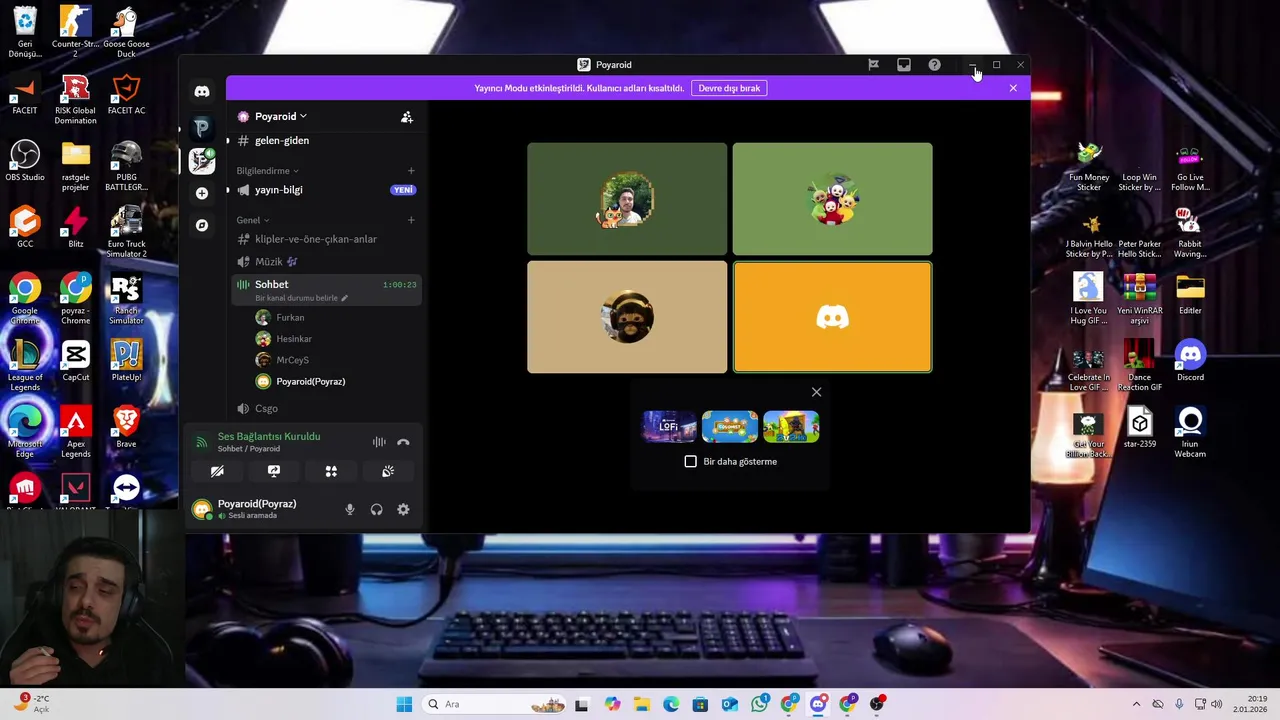1280x720 pixels.
Task: Open WhatsApp from the taskbar
Action: [760, 704]
